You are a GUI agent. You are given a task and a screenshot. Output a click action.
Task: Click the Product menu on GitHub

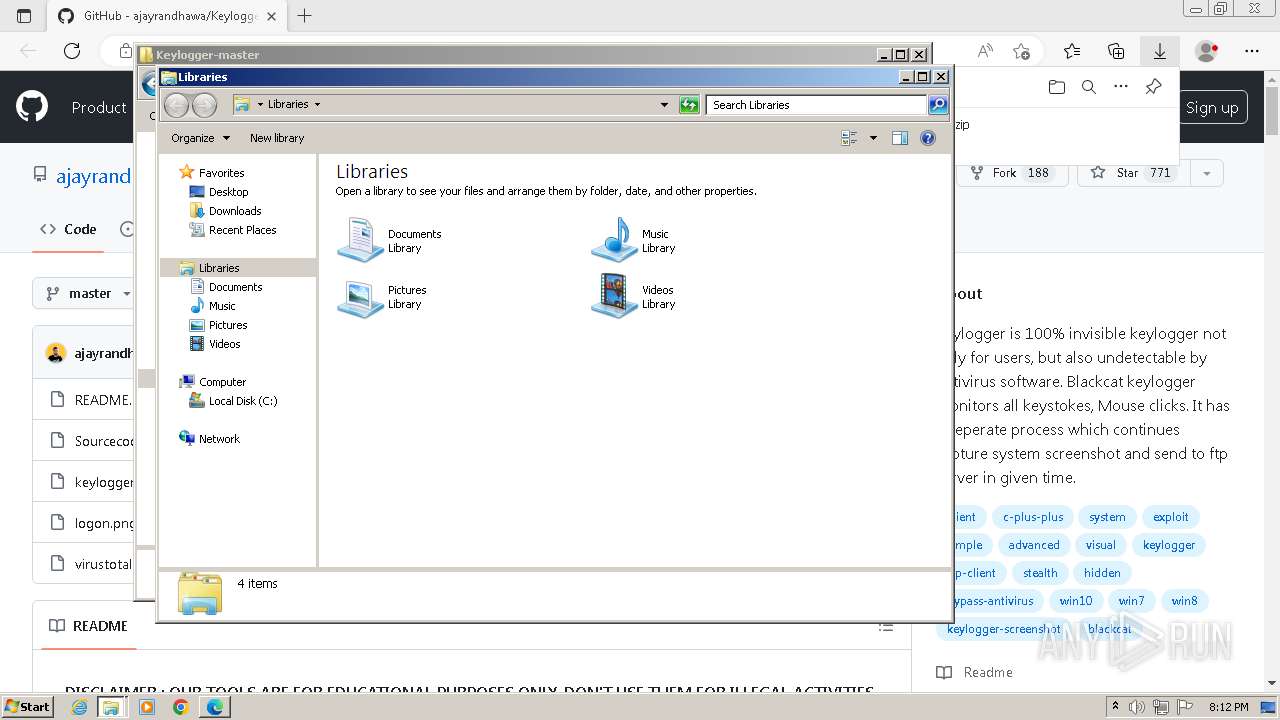pyautogui.click(x=99, y=107)
